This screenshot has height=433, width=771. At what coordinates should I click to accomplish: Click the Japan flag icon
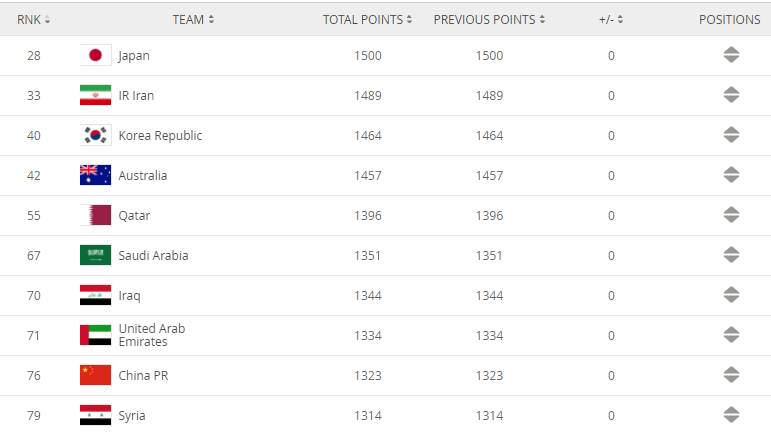pos(95,56)
